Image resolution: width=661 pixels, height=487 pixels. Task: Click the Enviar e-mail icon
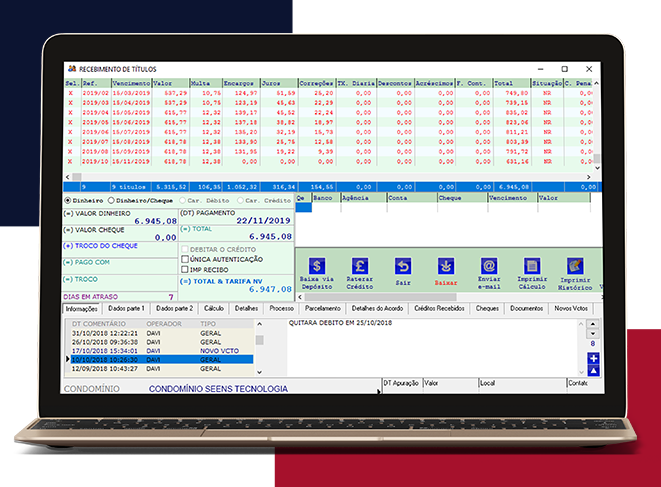click(x=488, y=266)
